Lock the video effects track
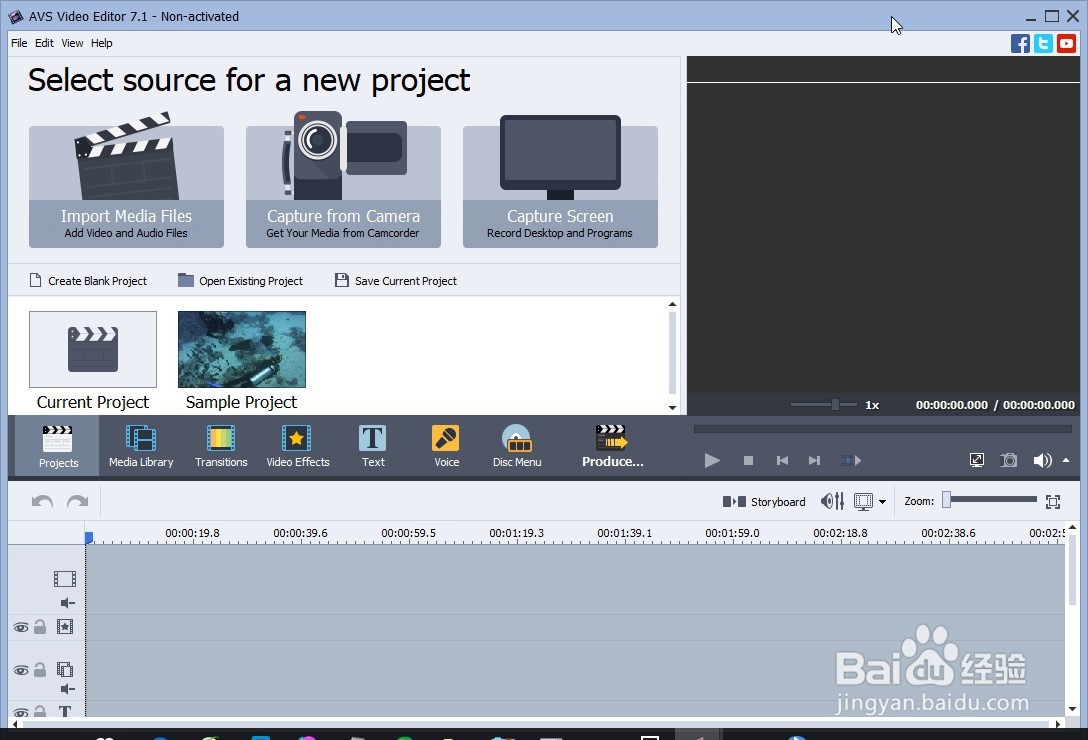Screen dimensions: 1088x740 pyautogui.click(x=40, y=627)
